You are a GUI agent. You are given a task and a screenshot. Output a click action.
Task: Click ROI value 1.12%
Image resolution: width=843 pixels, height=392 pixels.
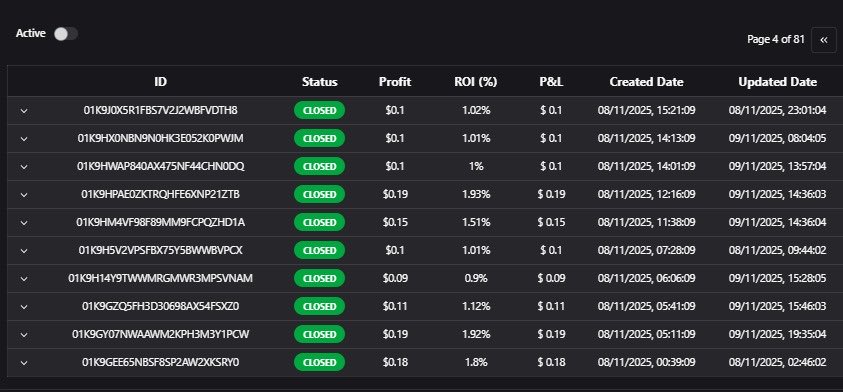point(476,306)
